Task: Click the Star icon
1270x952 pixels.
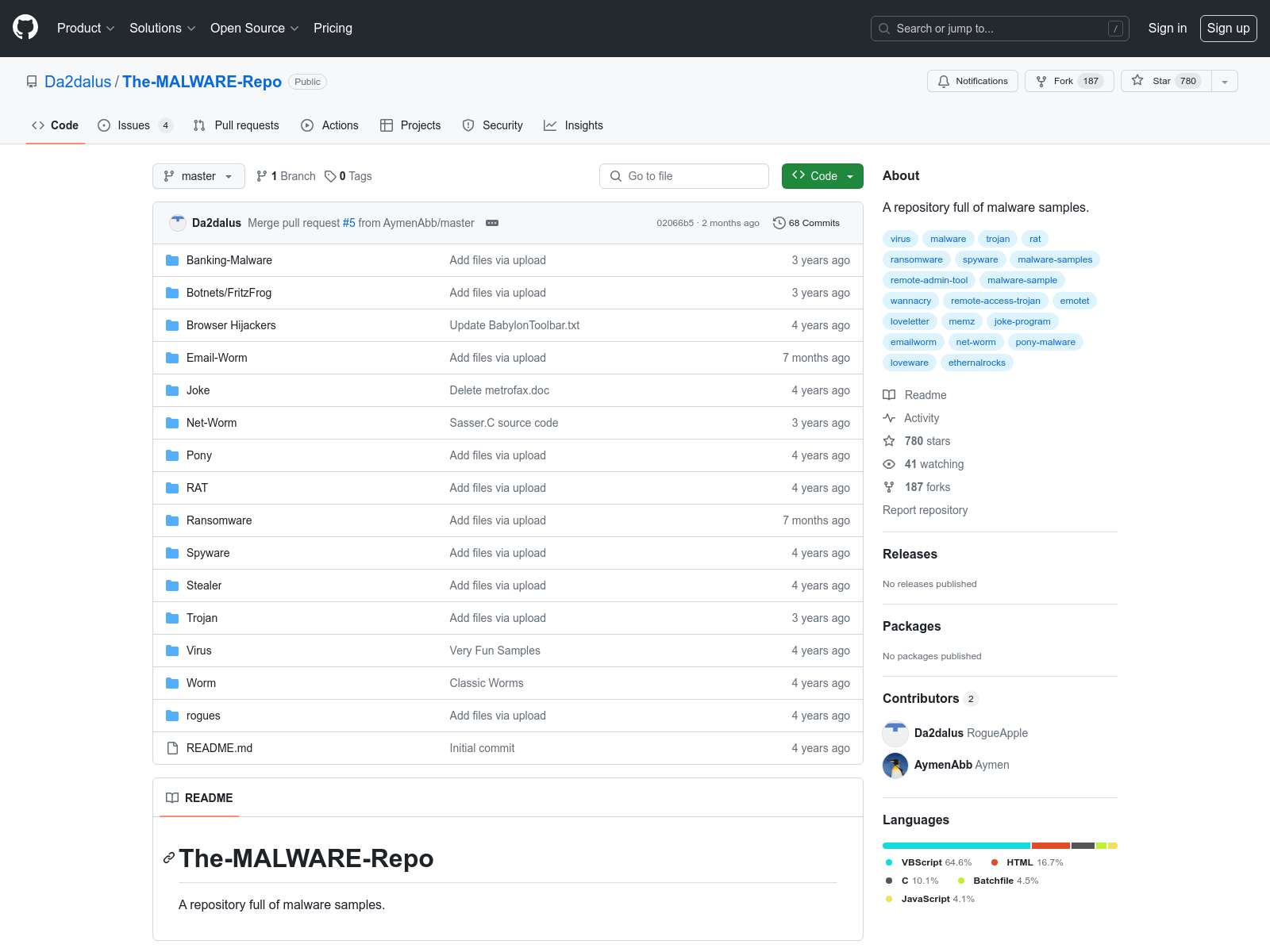Action: tap(1137, 81)
